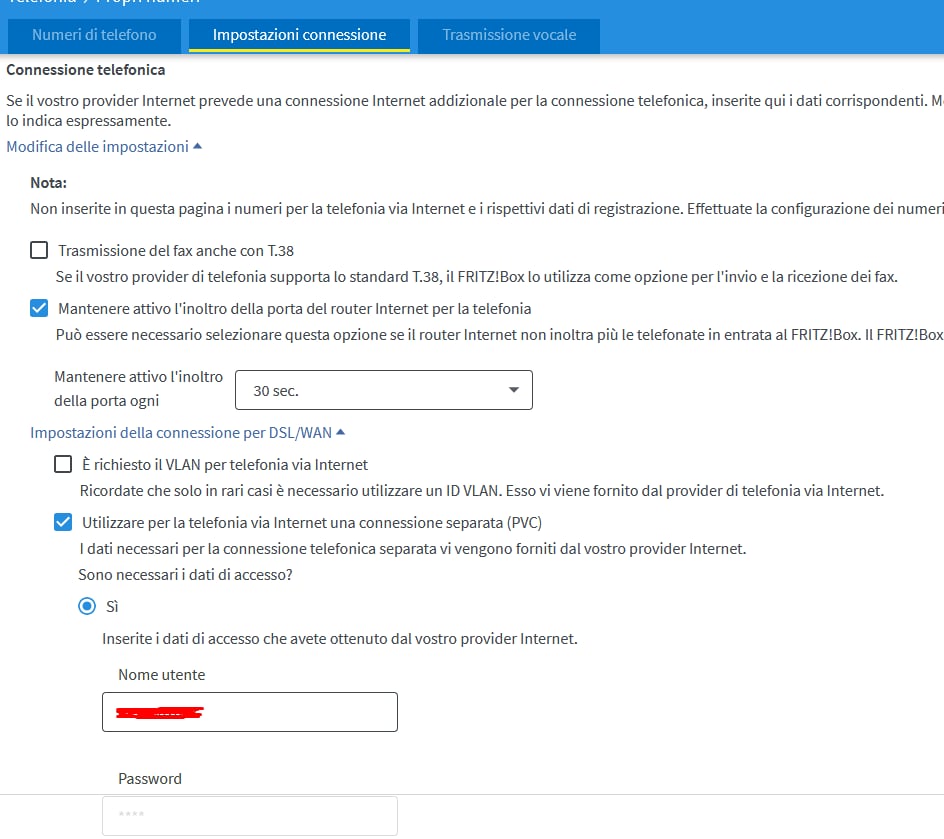Collapse Impostazioni della connessione per DSL/WAN
The height and width of the screenshot is (839, 944).
pyautogui.click(x=187, y=433)
